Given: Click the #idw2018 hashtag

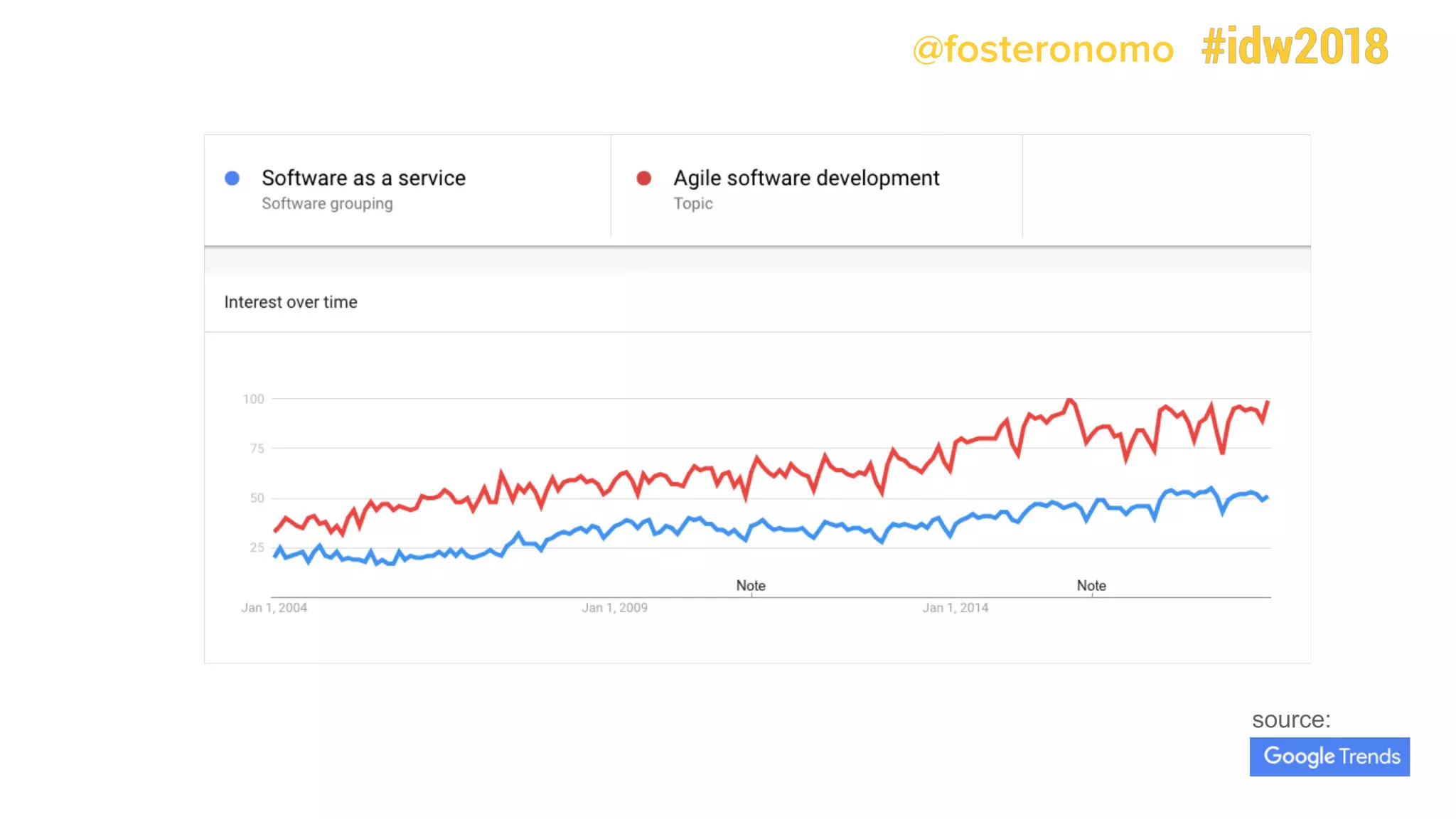Looking at the screenshot, I should pyautogui.click(x=1294, y=47).
